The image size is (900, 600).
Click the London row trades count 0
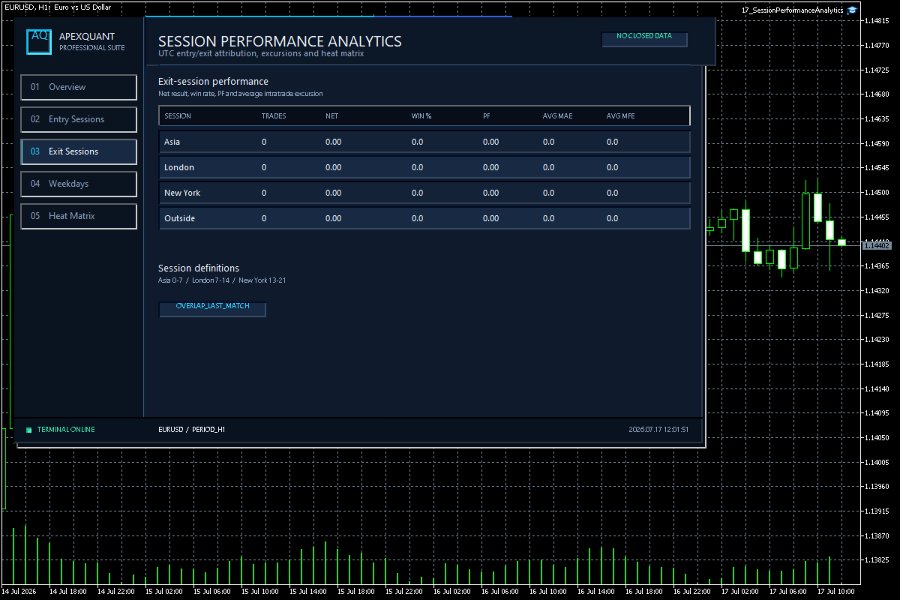point(264,167)
